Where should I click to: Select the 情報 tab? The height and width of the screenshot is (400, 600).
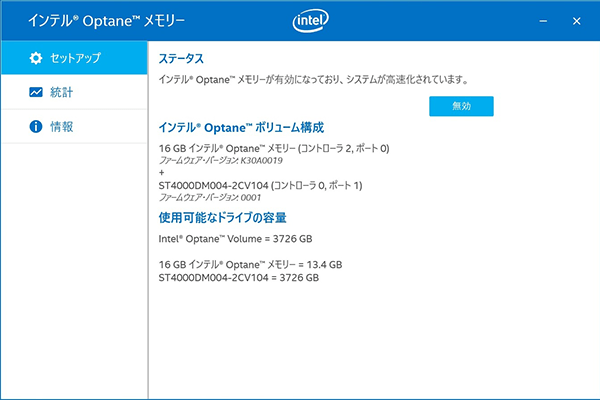point(62,127)
